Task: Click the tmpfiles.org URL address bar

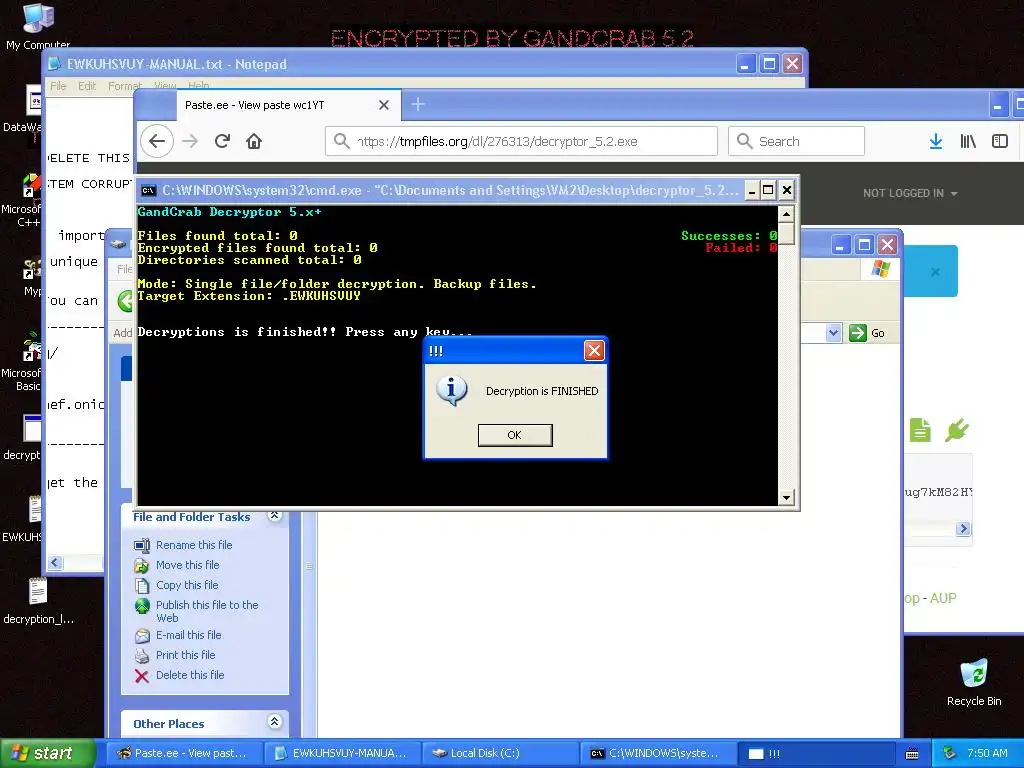Action: 521,141
